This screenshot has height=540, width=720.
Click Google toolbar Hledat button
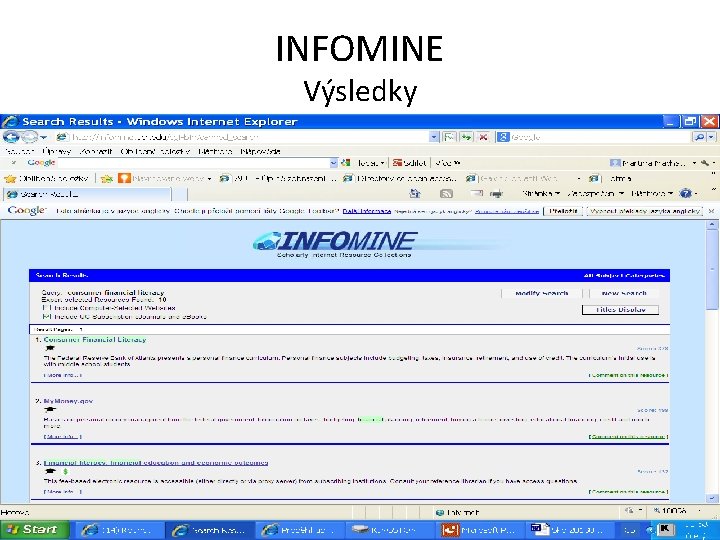coord(364,163)
